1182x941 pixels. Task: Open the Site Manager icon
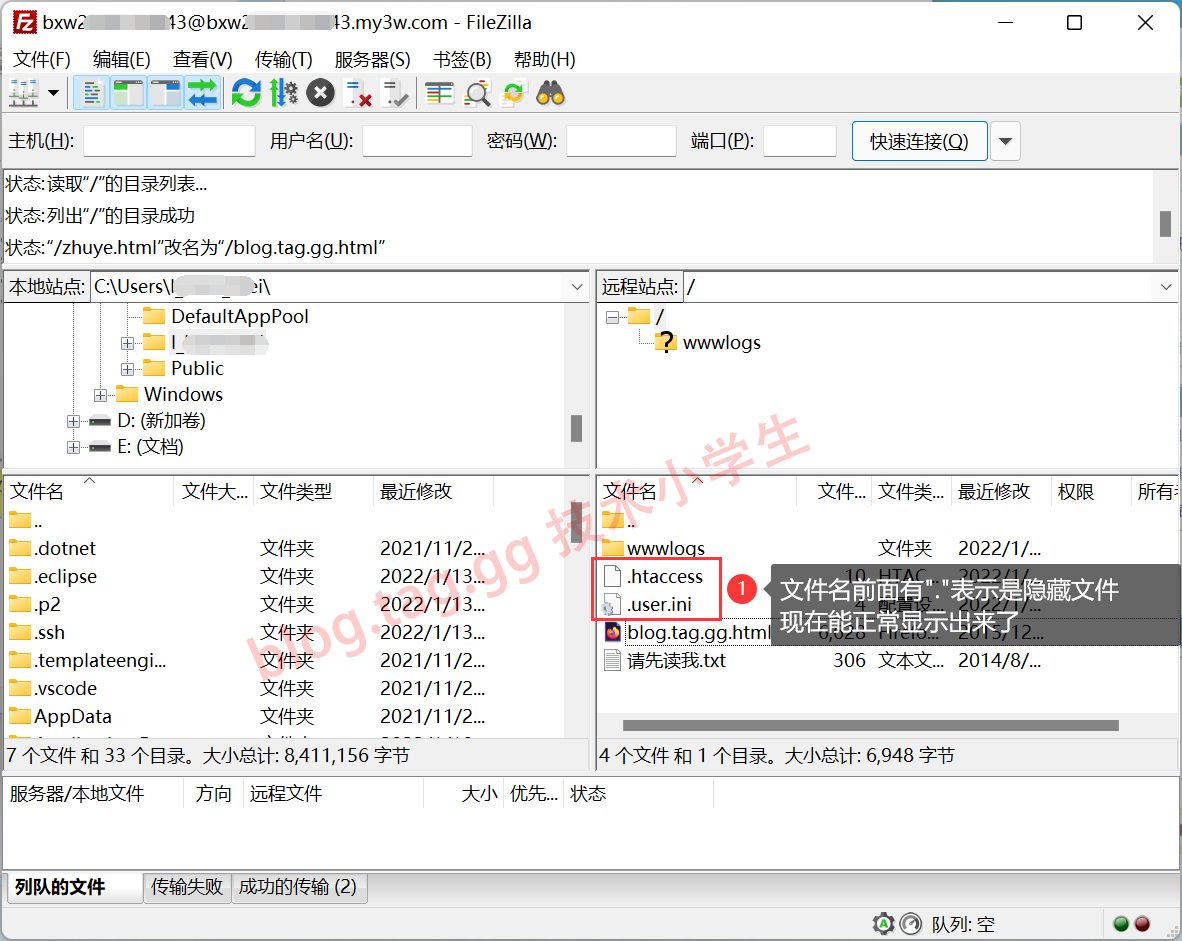point(23,94)
